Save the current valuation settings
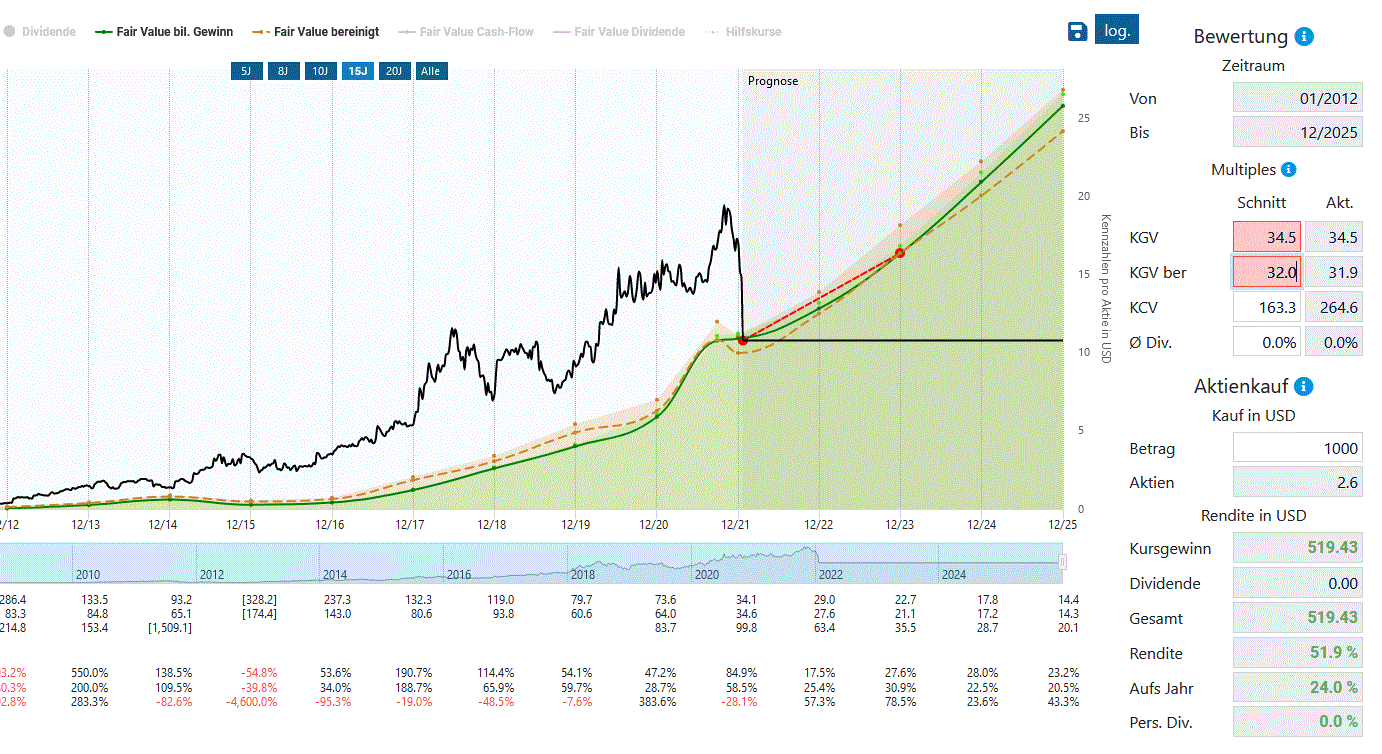 pyautogui.click(x=1077, y=30)
